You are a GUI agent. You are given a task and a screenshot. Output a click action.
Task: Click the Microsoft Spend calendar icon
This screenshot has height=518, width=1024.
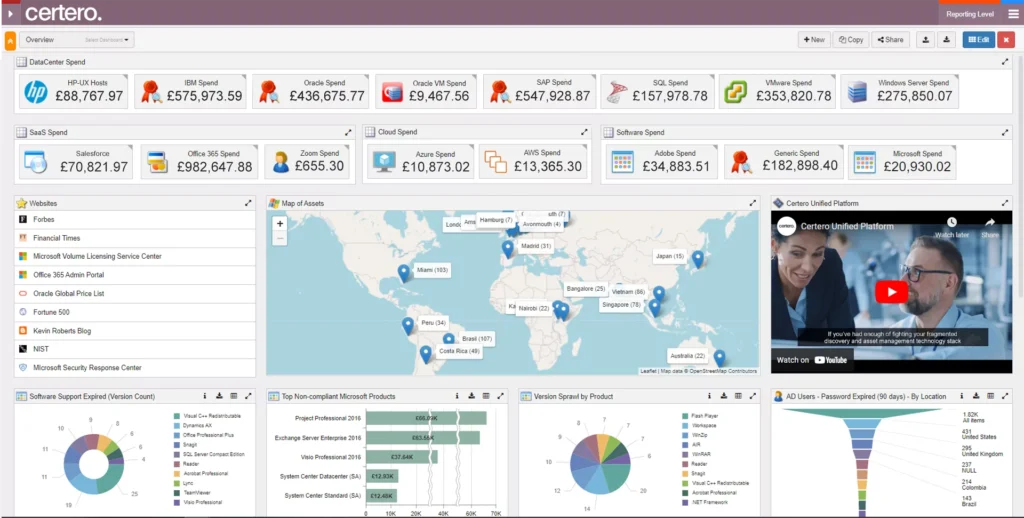(x=865, y=162)
